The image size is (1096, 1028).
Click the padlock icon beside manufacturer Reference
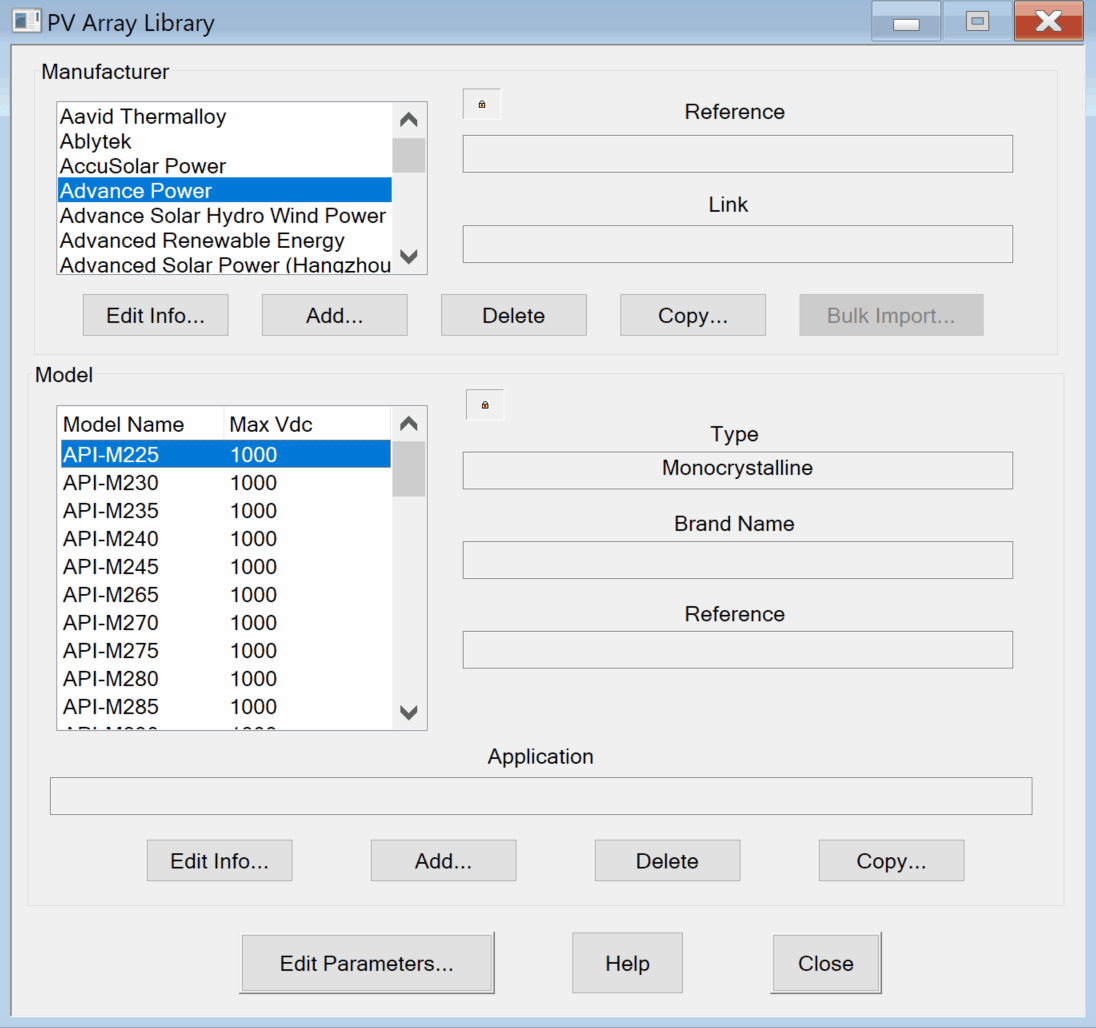coord(481,103)
